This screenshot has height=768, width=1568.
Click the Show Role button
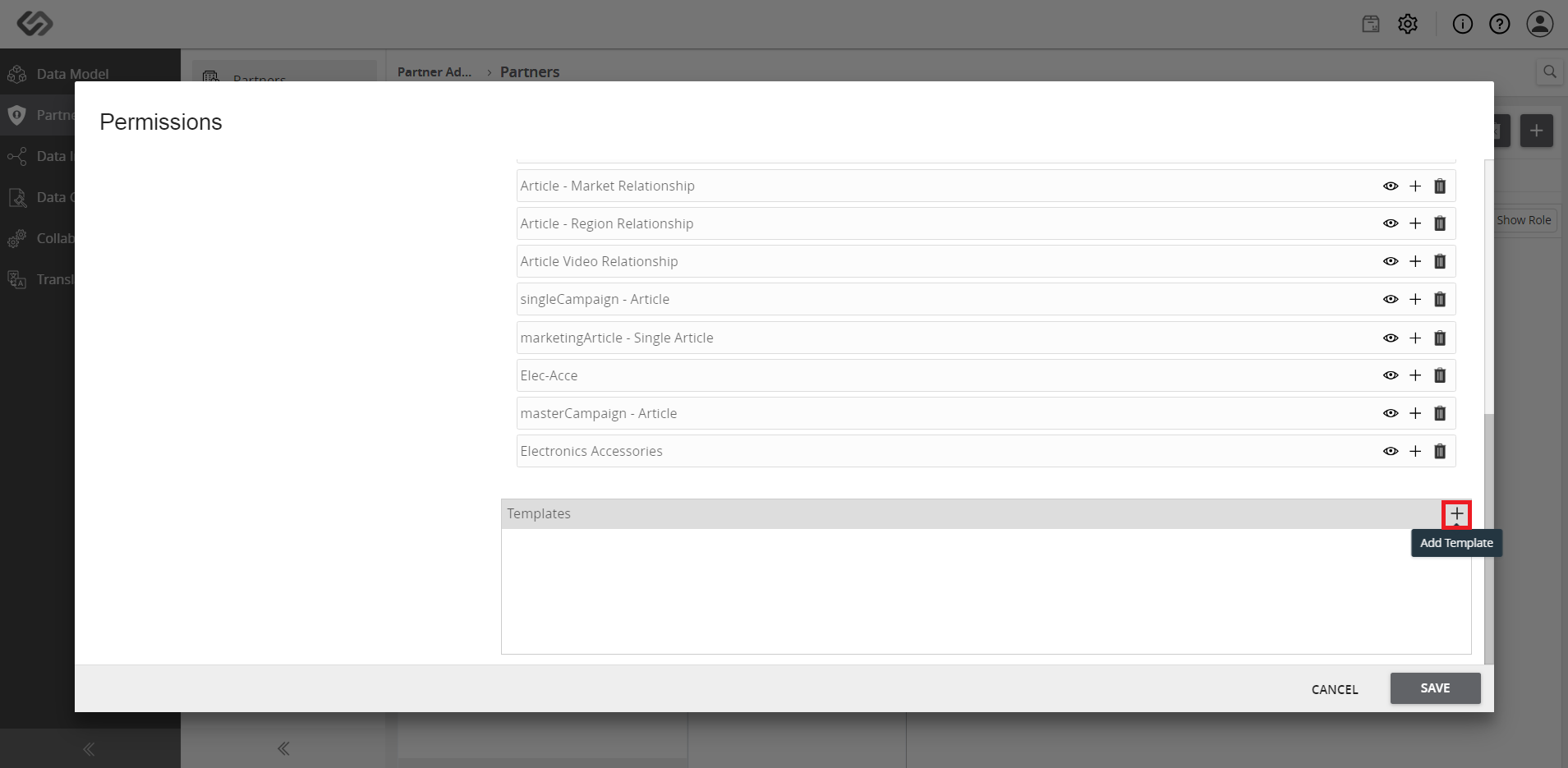(x=1524, y=220)
